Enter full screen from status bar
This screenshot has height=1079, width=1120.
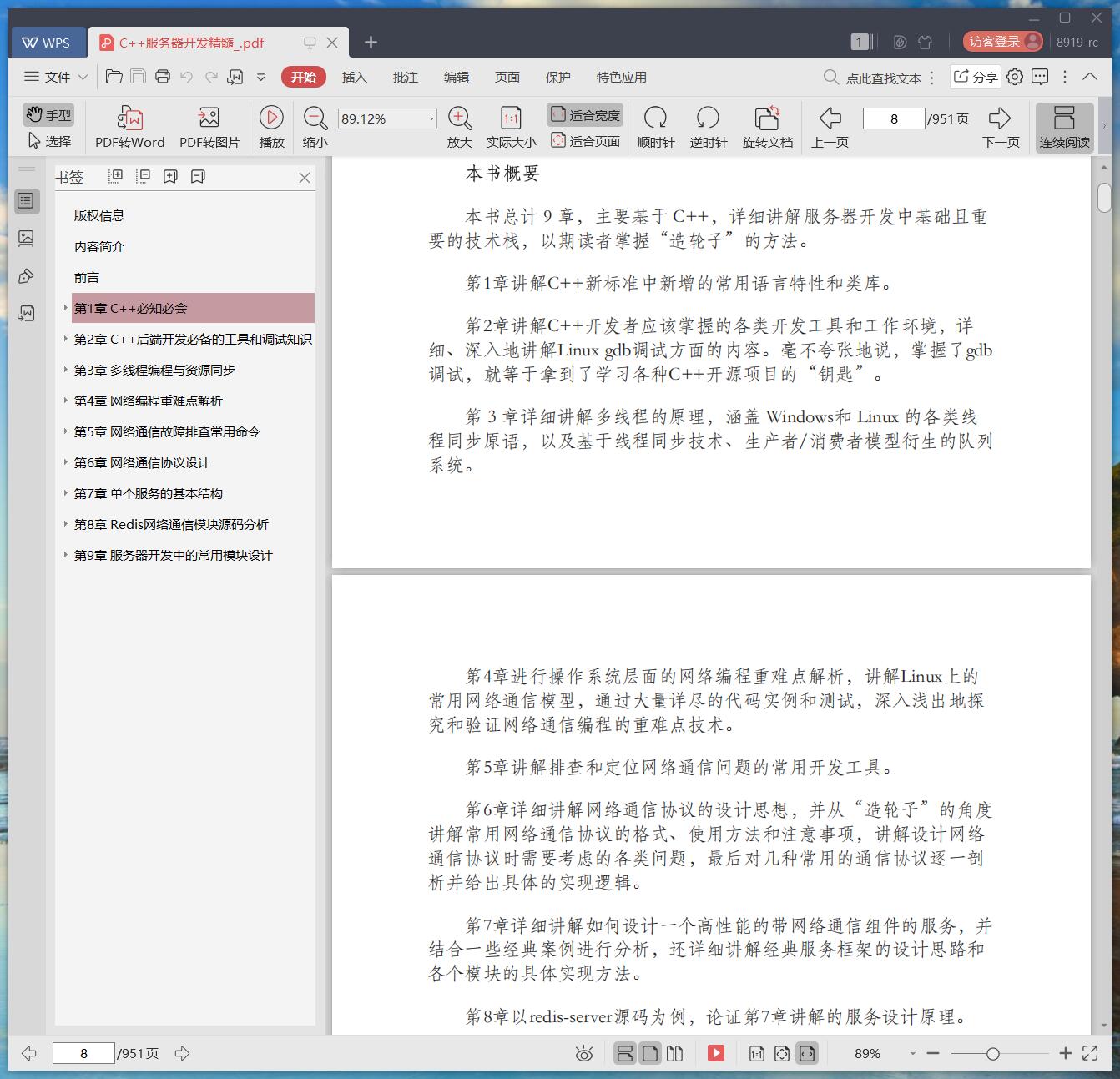pos(1090,1053)
